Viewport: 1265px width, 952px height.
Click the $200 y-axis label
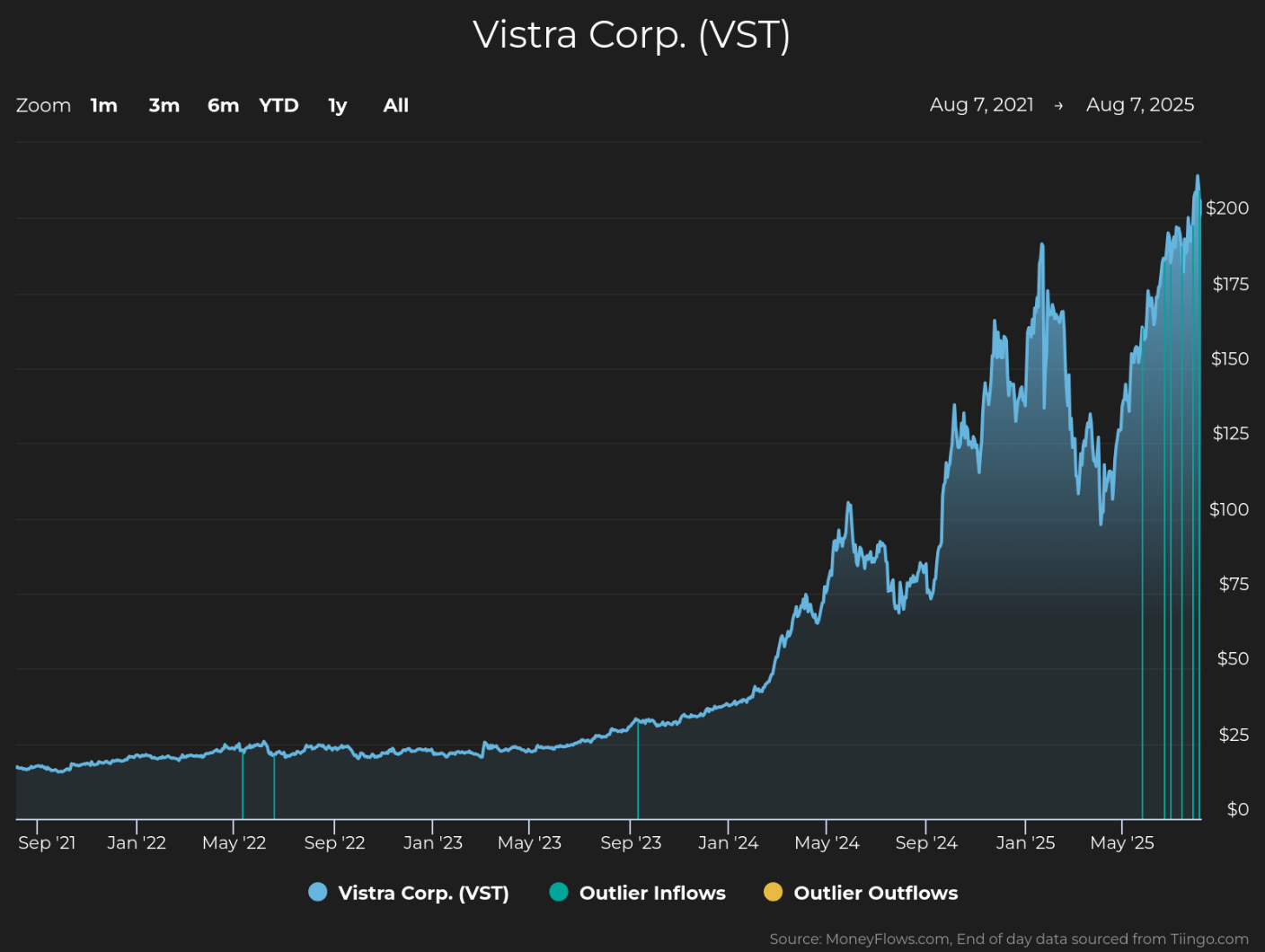point(1227,208)
